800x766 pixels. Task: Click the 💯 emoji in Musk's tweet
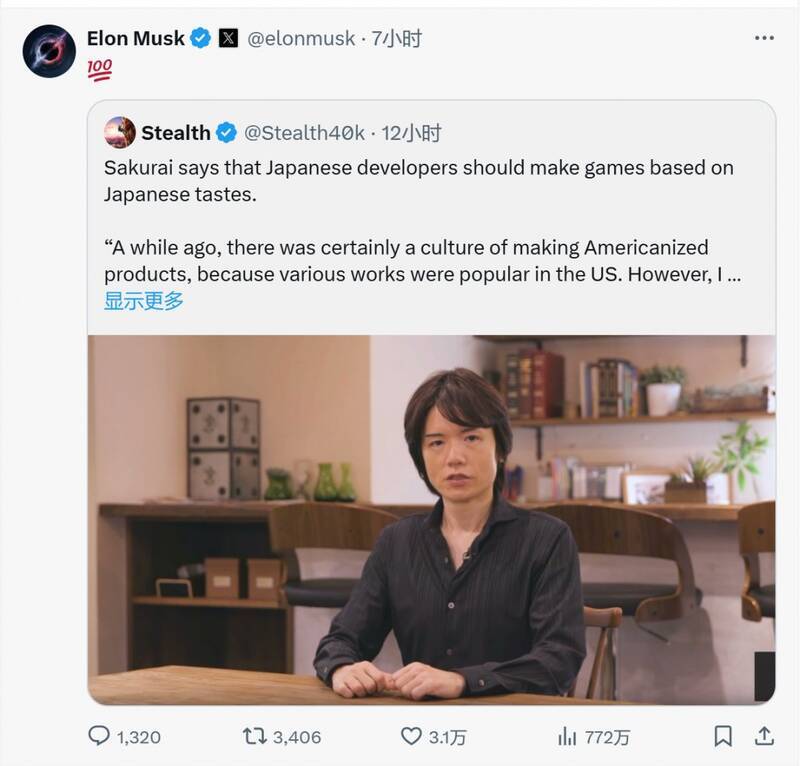coord(97,70)
